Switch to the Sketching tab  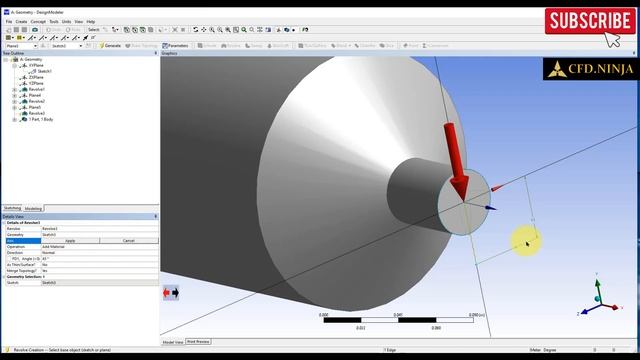pos(12,208)
